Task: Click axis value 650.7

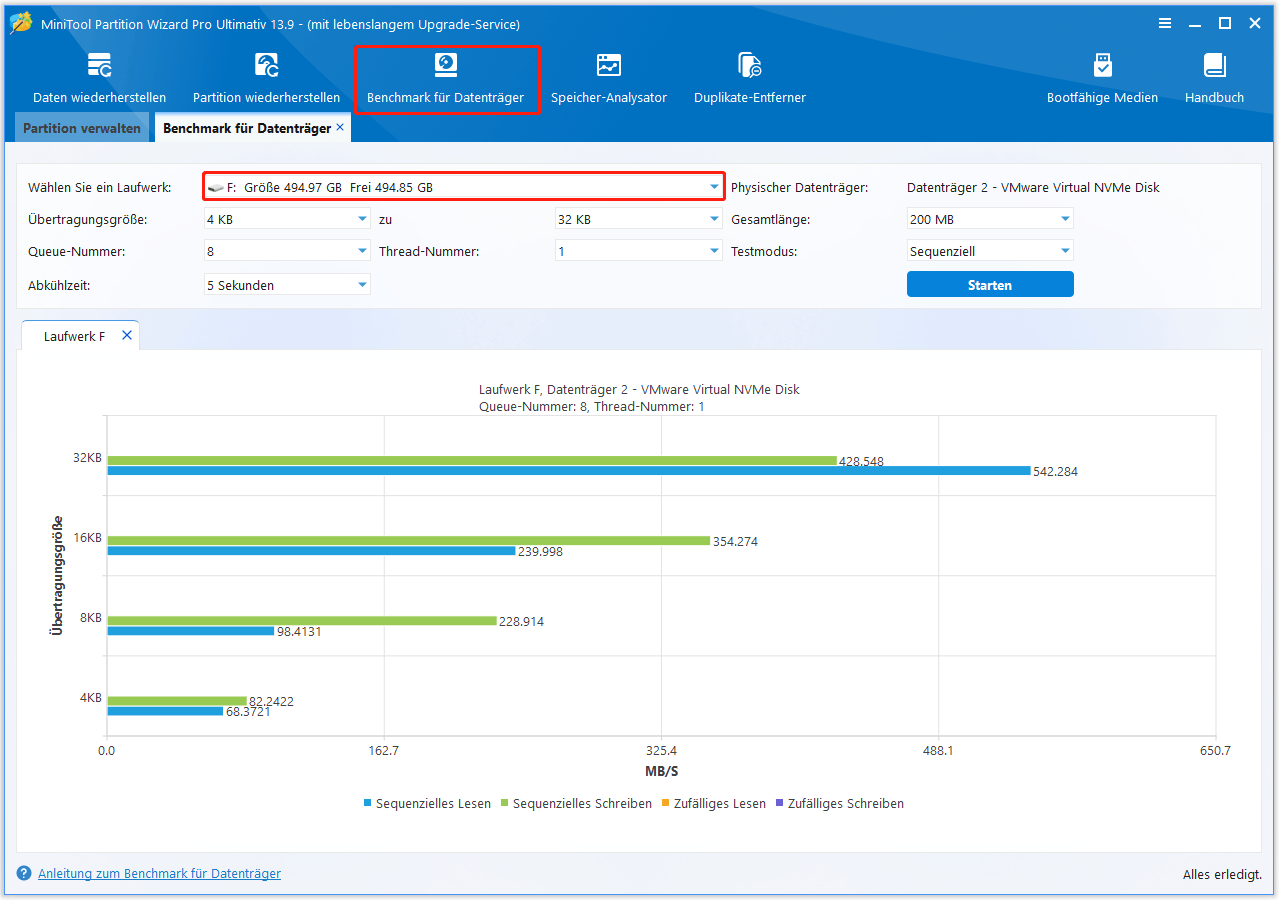Action: [1215, 751]
